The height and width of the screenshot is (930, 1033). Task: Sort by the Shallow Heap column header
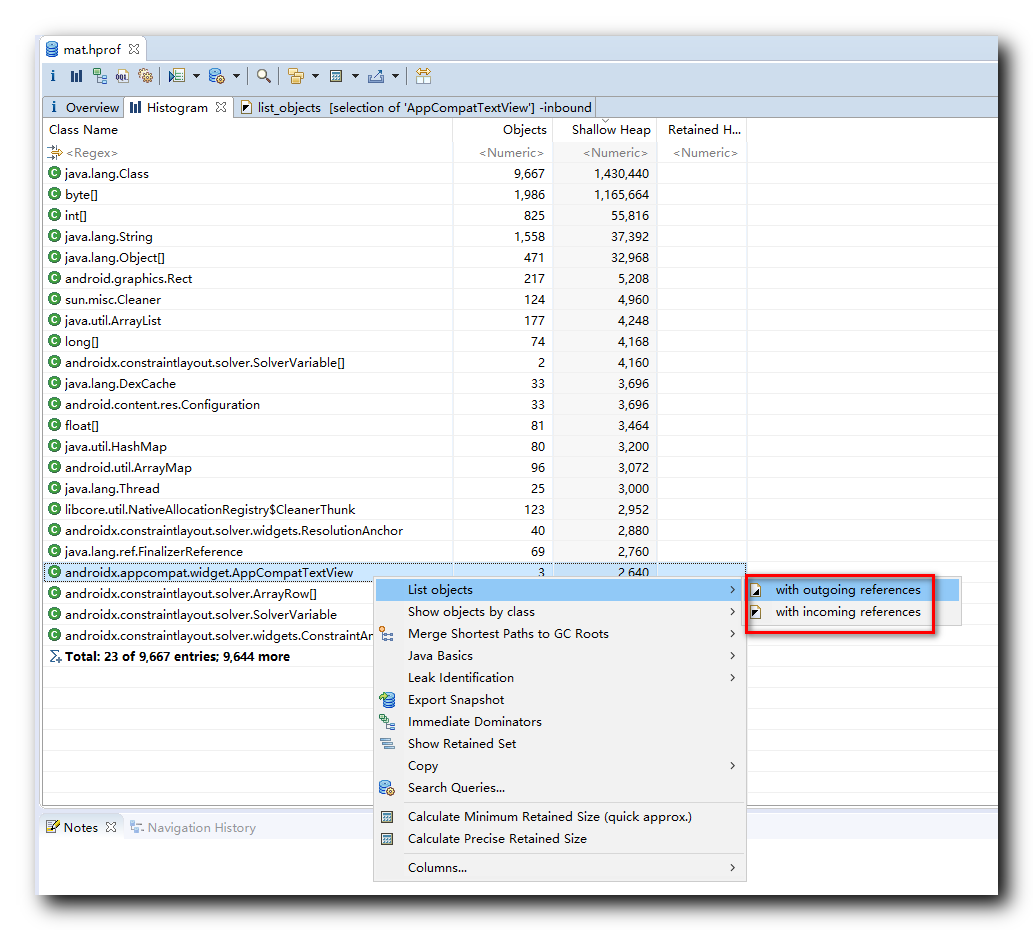coord(605,130)
